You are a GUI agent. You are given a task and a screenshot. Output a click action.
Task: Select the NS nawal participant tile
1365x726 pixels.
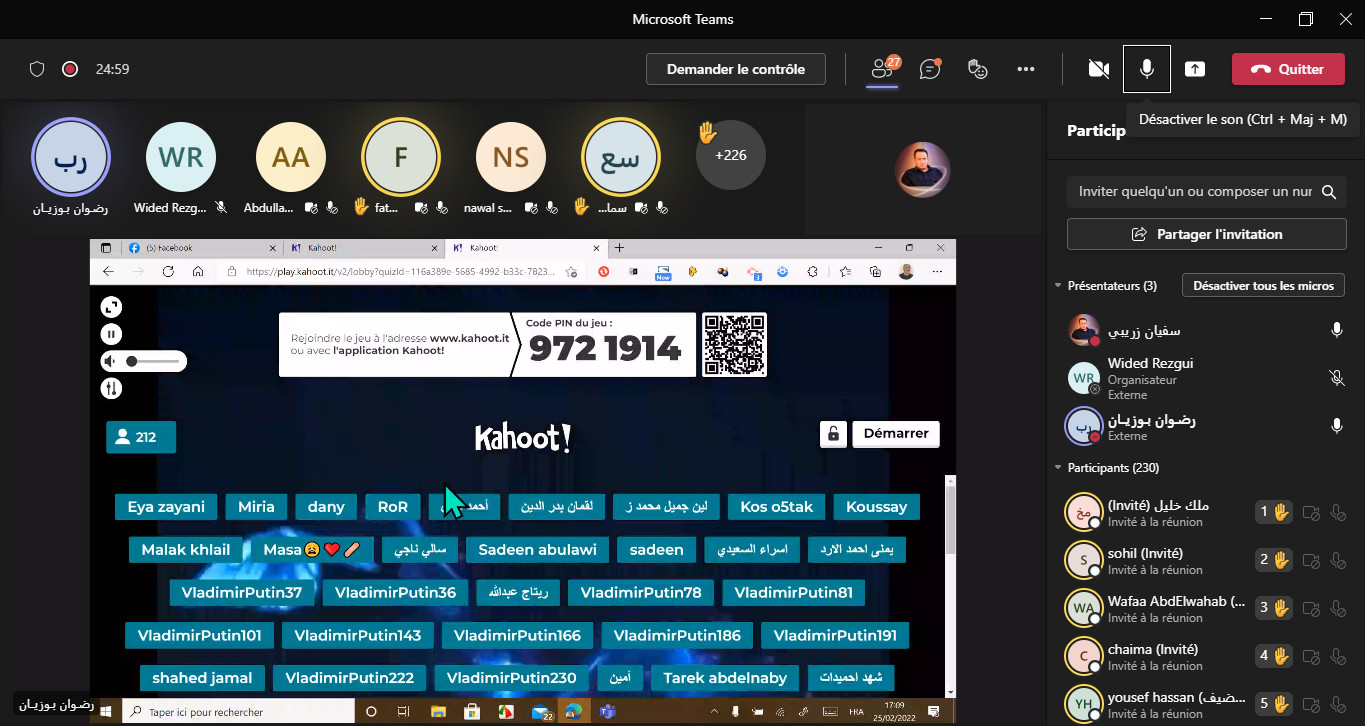[x=510, y=157]
